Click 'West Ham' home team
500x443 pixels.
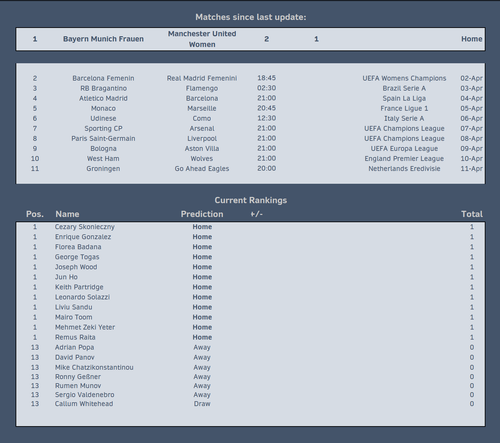click(103, 158)
